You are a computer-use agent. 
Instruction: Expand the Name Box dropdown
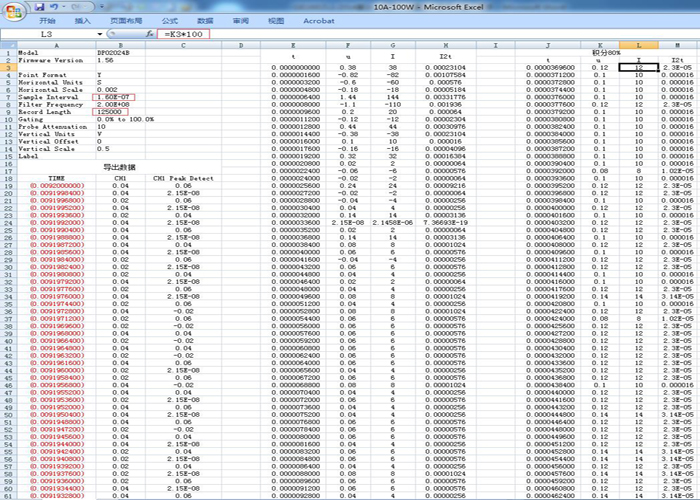pyautogui.click(x=100, y=34)
